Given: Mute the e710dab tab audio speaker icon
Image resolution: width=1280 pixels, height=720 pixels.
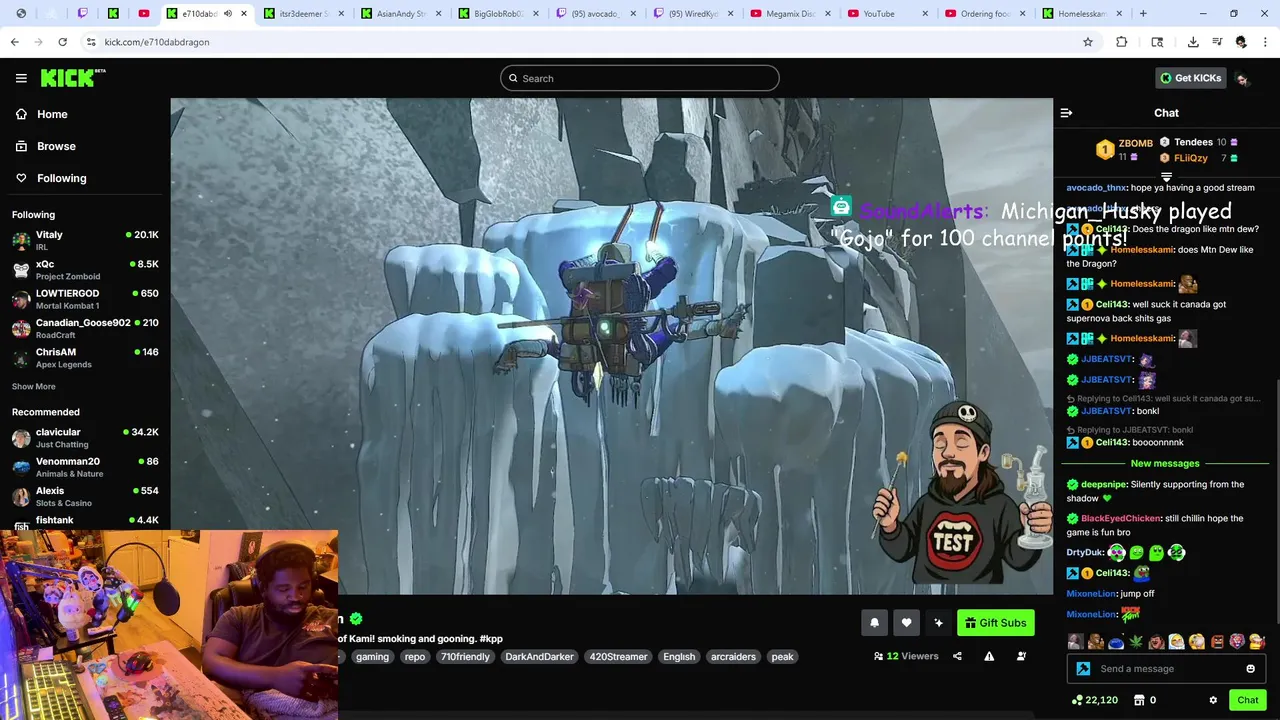Looking at the screenshot, I should click(228, 14).
